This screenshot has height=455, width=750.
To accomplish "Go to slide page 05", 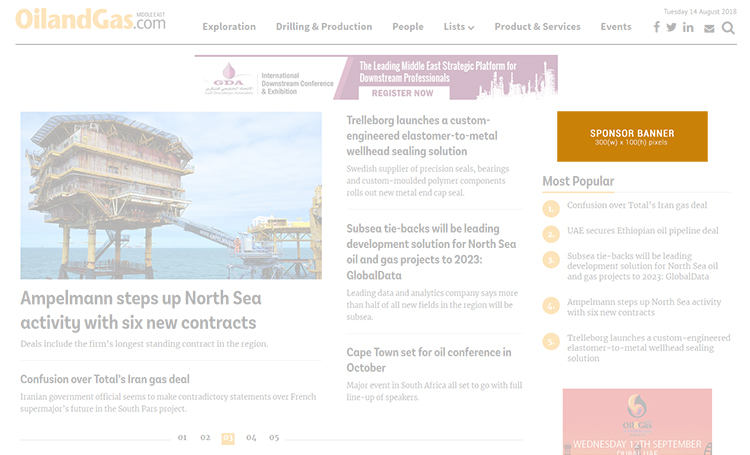I will pos(274,438).
